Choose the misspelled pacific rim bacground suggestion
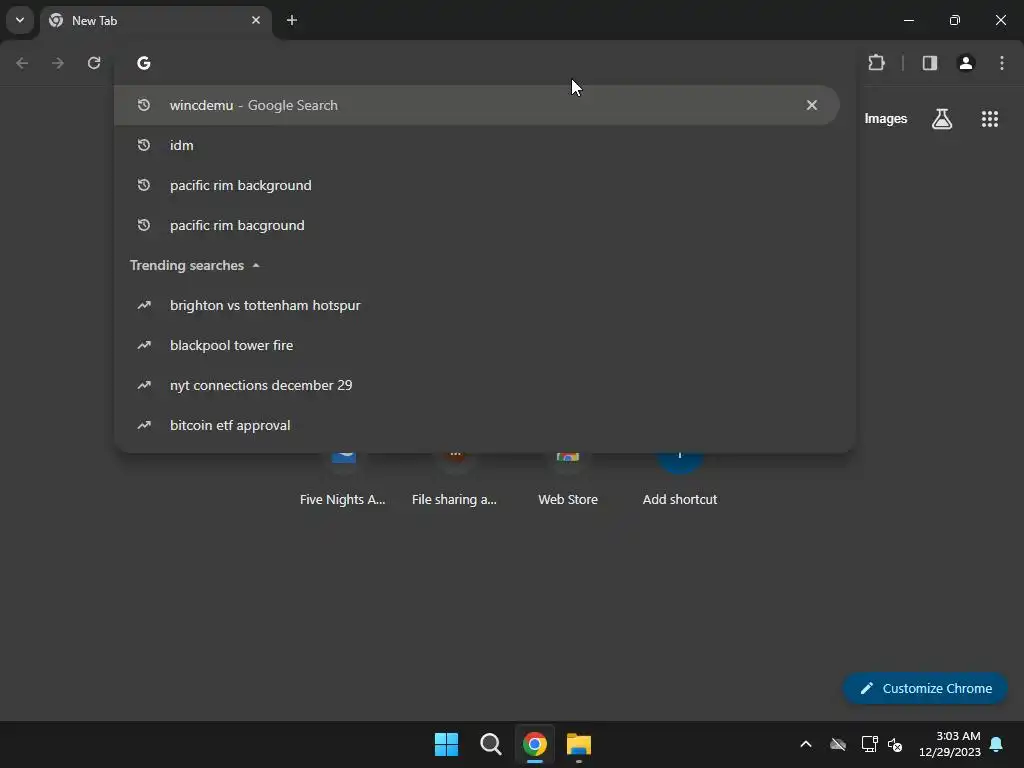The width and height of the screenshot is (1024, 768). (x=485, y=225)
